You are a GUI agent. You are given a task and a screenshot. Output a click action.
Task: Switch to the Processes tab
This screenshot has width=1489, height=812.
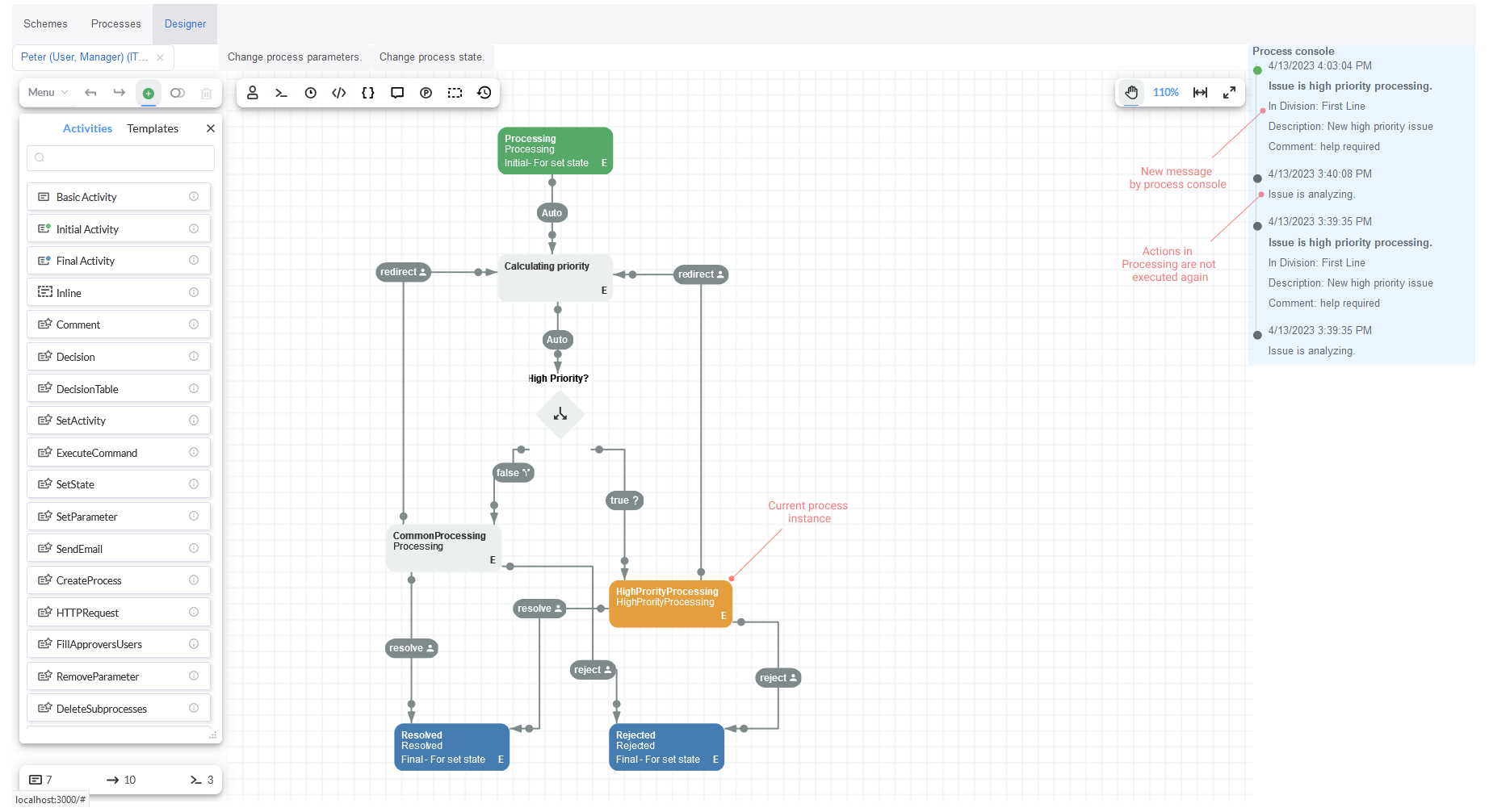(116, 24)
